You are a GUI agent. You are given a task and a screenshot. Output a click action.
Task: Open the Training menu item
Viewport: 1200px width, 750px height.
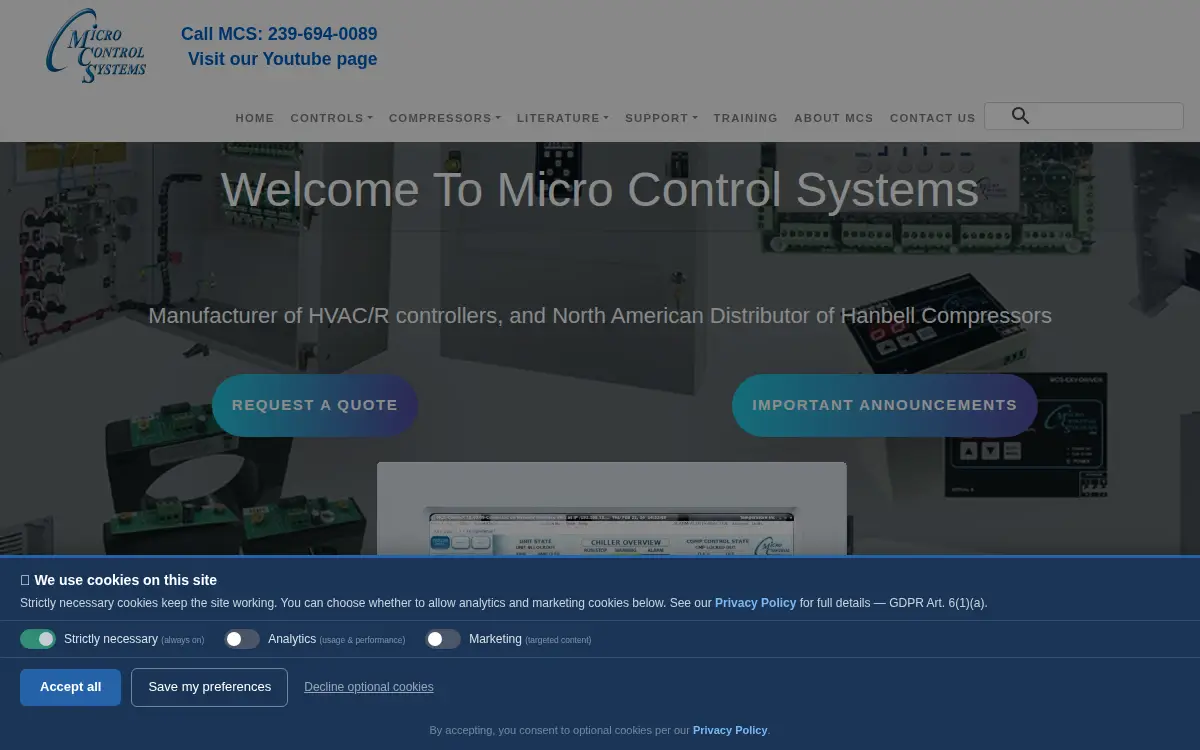pyautogui.click(x=745, y=118)
